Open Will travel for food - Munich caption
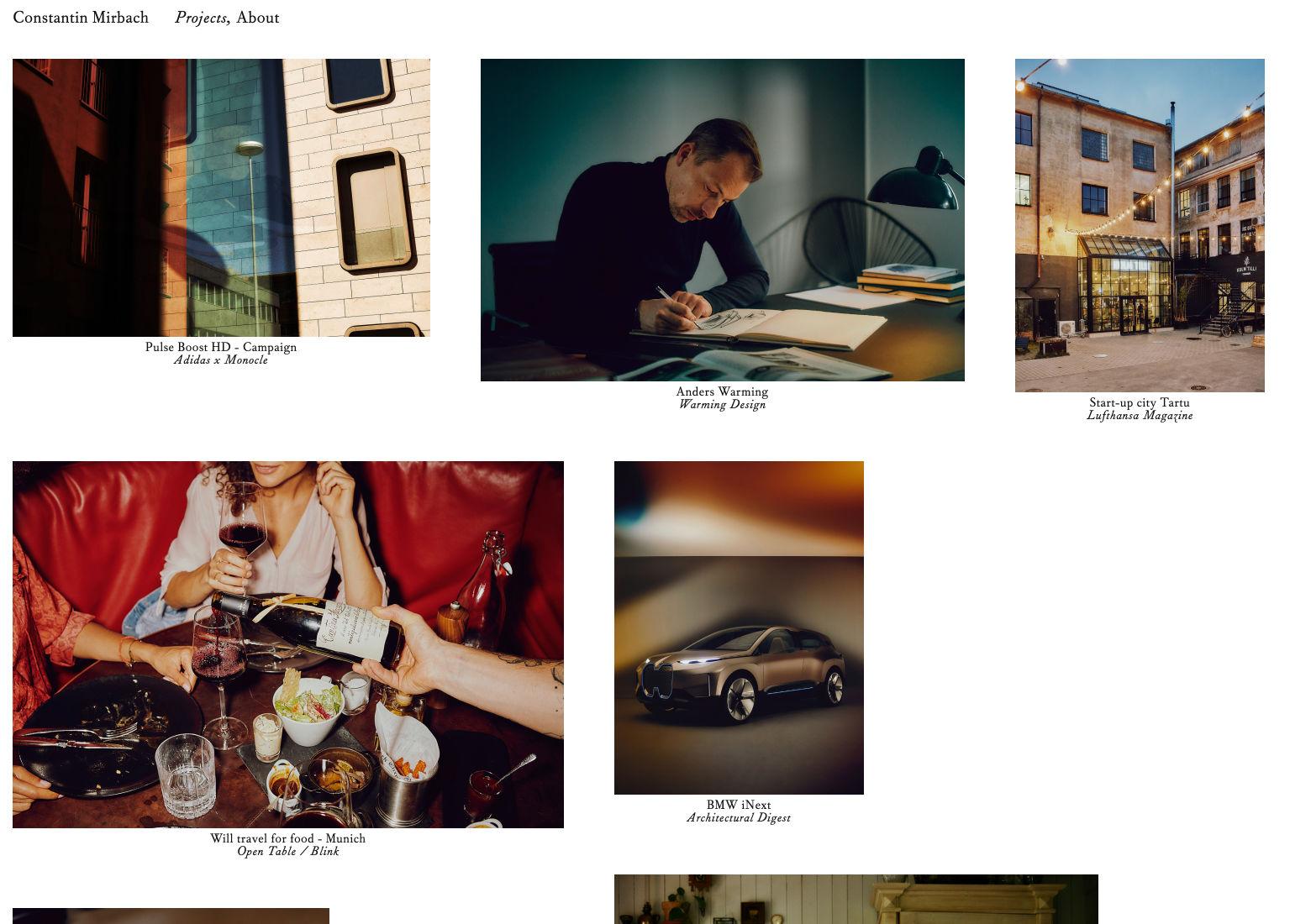The width and height of the screenshot is (1311, 924). point(288,838)
